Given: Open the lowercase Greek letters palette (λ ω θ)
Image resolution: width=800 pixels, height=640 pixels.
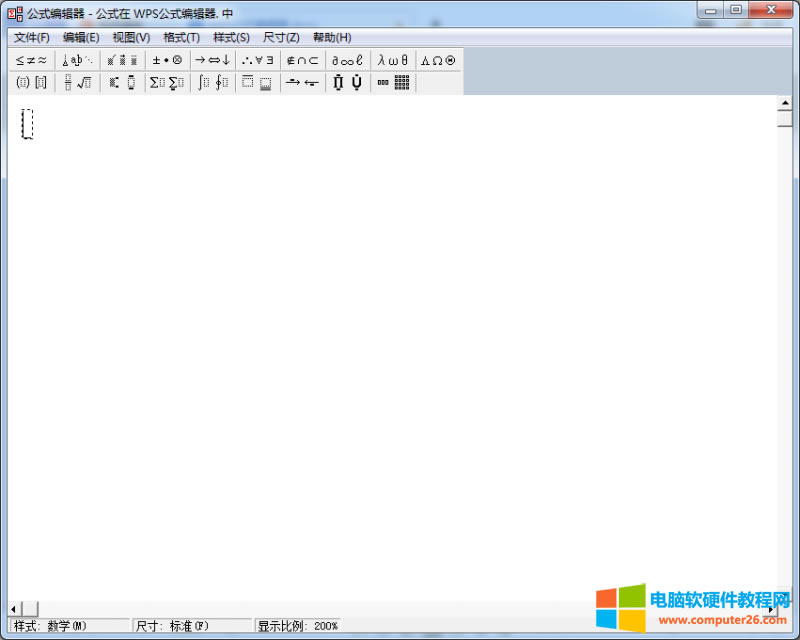Looking at the screenshot, I should (x=392, y=60).
